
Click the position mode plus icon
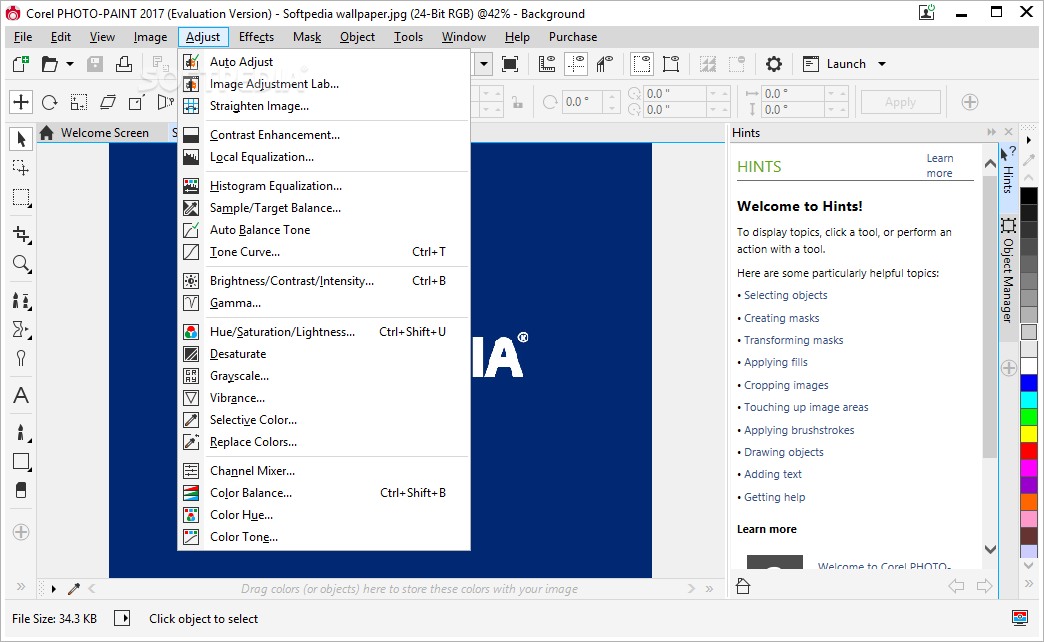point(21,102)
